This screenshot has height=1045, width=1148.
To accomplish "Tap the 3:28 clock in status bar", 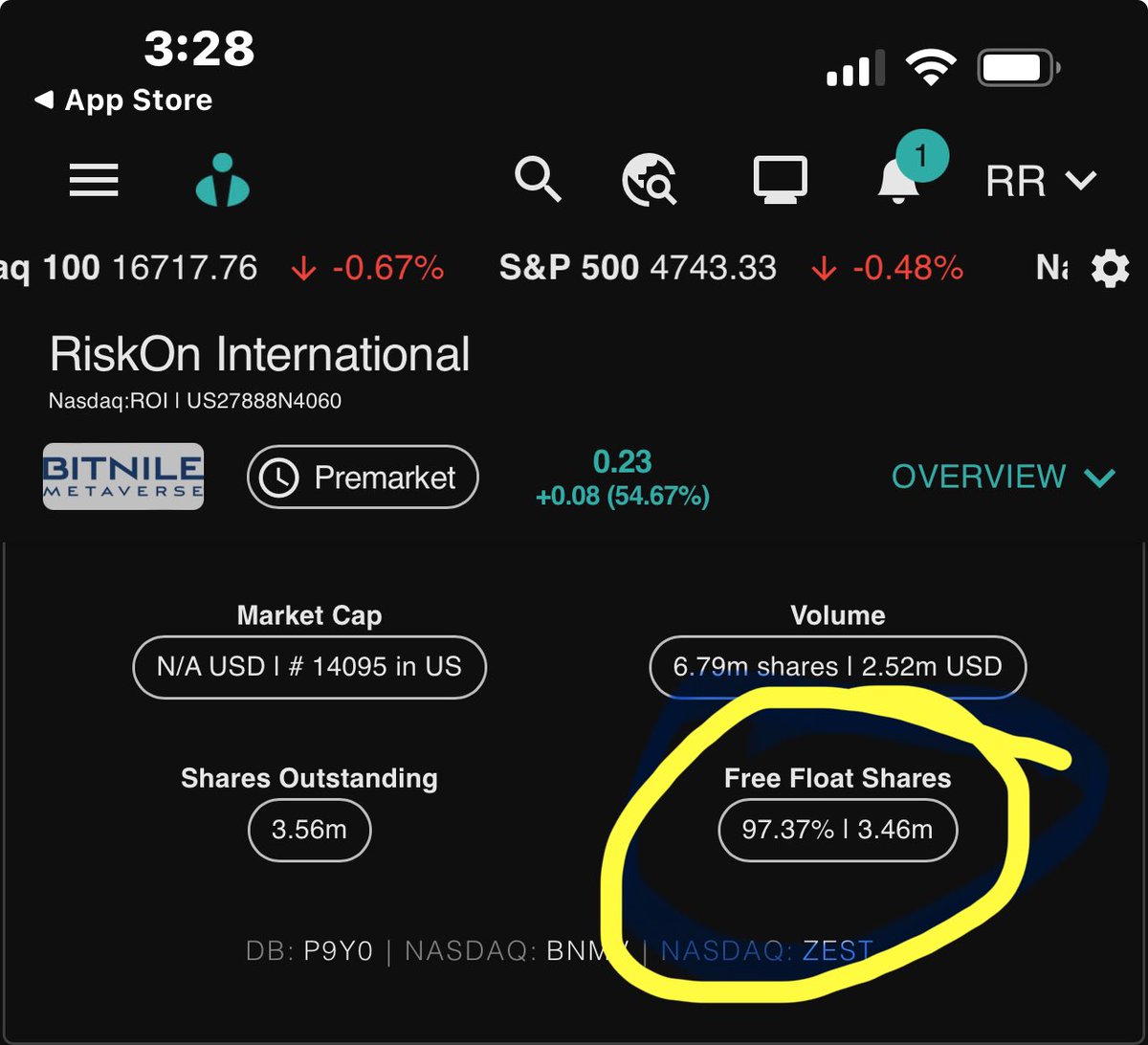I will point(200,47).
